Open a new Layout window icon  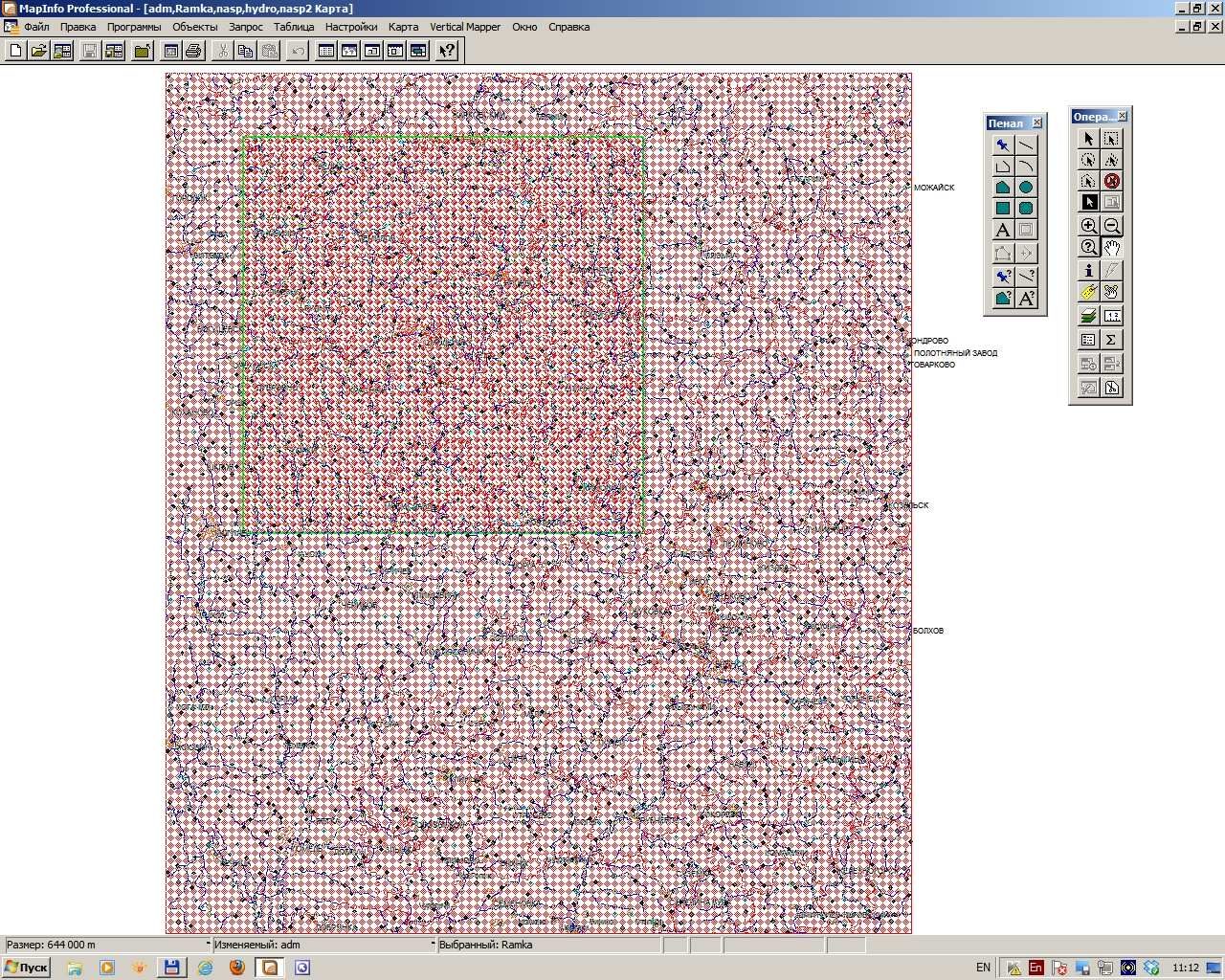point(395,51)
